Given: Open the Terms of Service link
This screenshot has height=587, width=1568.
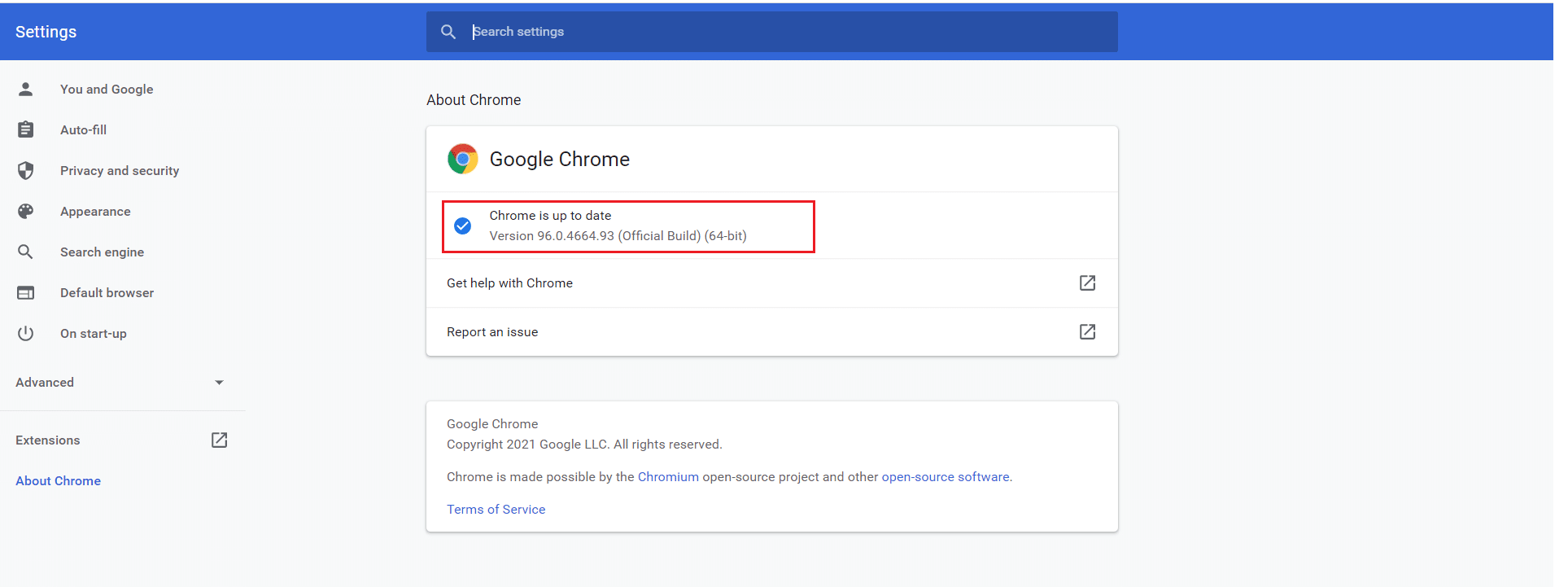Looking at the screenshot, I should [x=496, y=509].
